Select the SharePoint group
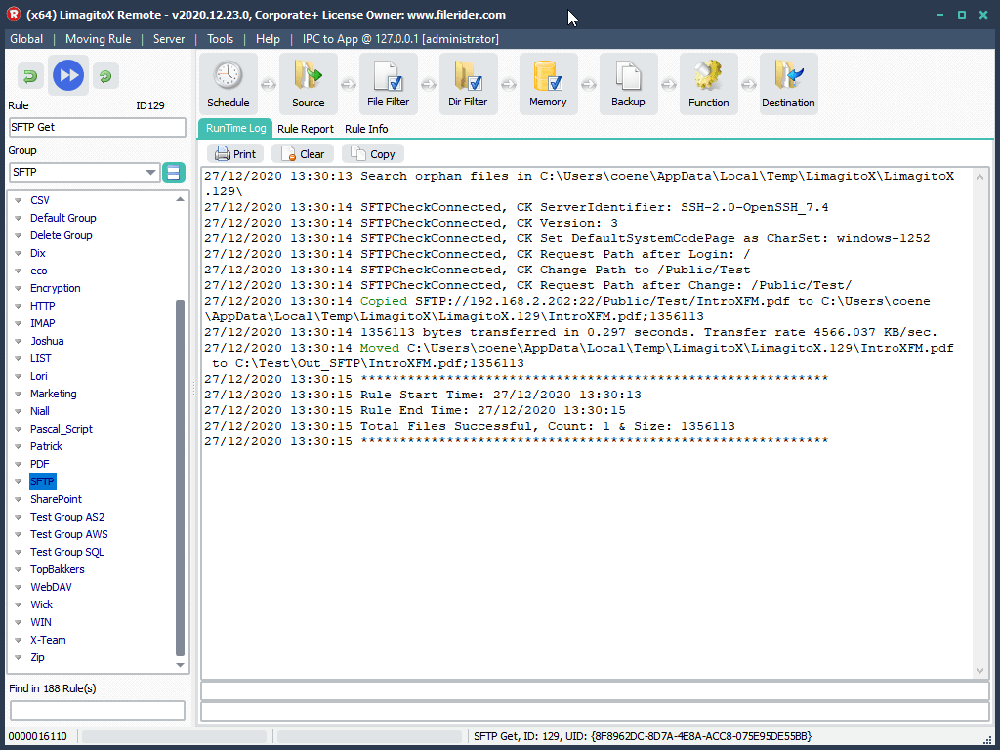1000x750 pixels. click(56, 499)
